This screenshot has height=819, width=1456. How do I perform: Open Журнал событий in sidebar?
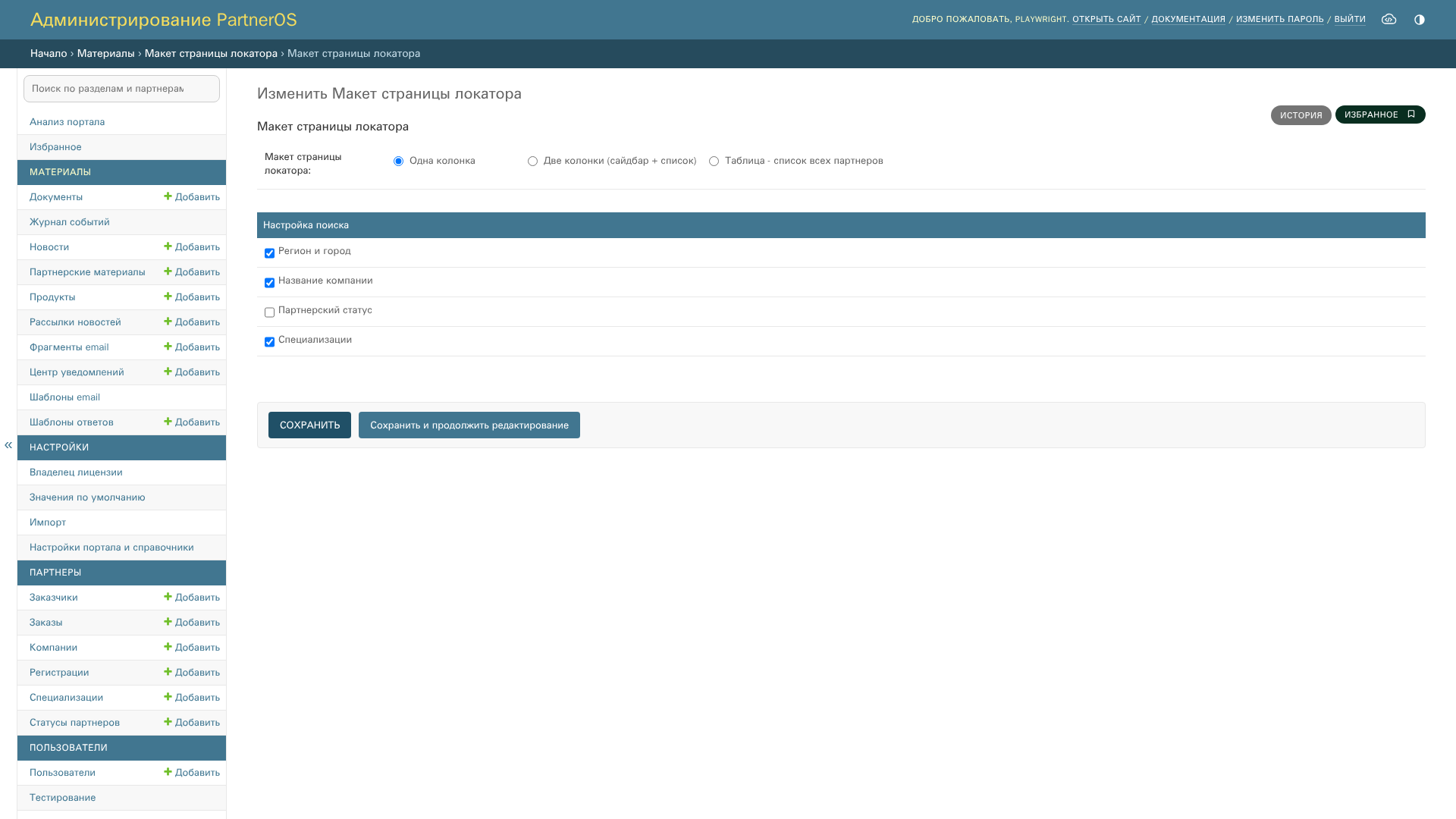click(70, 222)
